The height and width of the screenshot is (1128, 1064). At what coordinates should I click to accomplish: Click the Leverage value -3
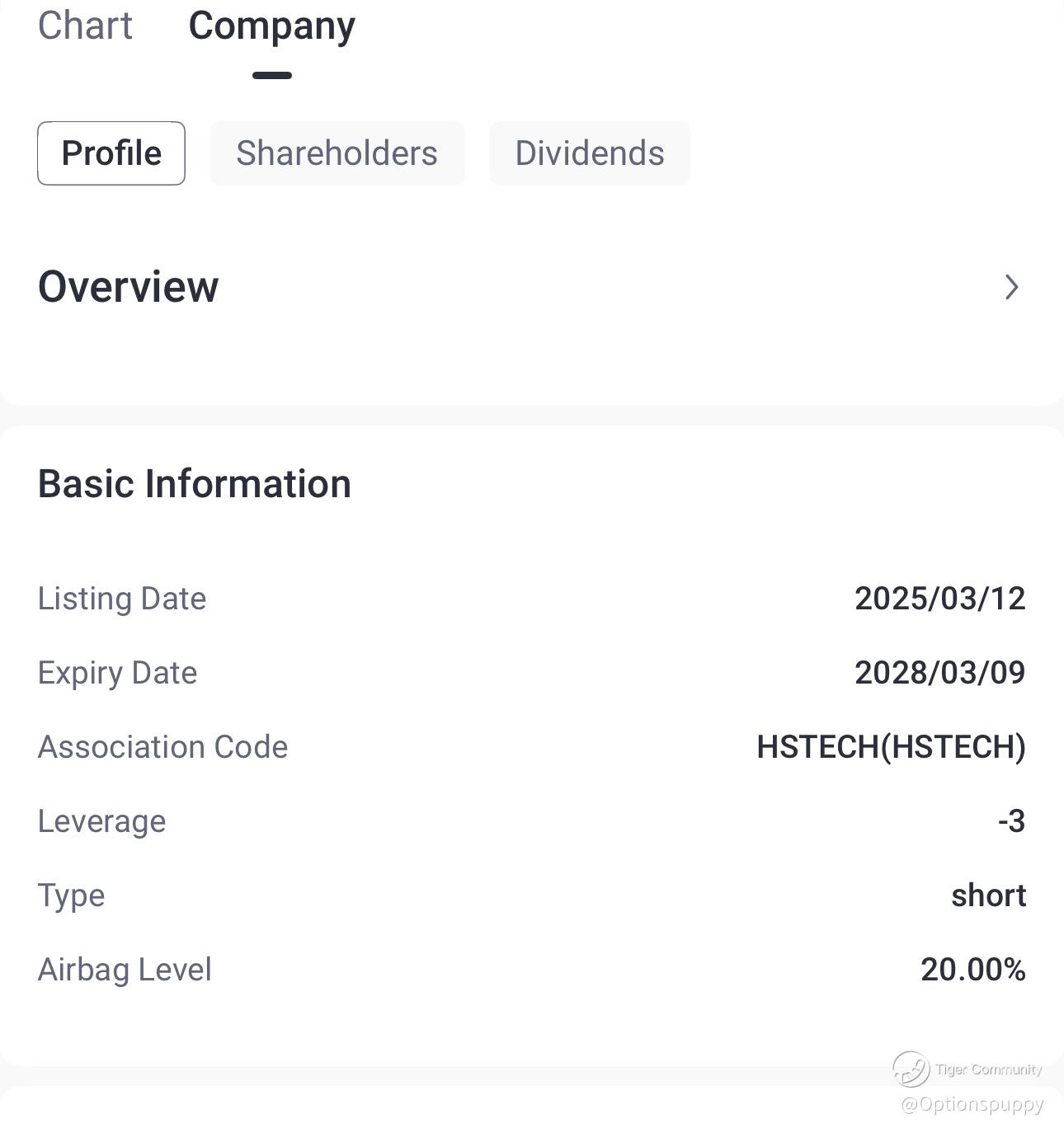(x=1011, y=821)
